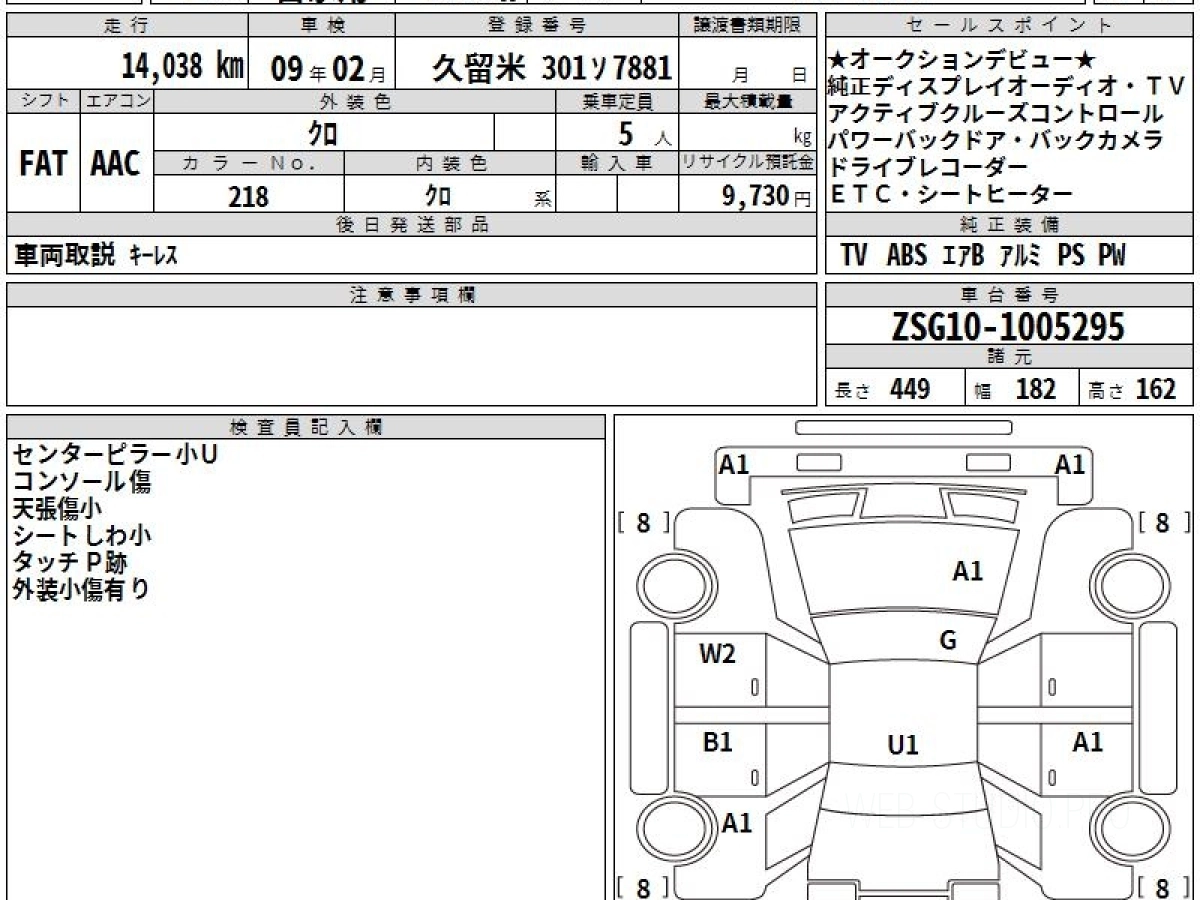Viewport: 1200px width, 900px height.
Task: Click パワーバックドア・バックカメラ line
Action: 996,141
